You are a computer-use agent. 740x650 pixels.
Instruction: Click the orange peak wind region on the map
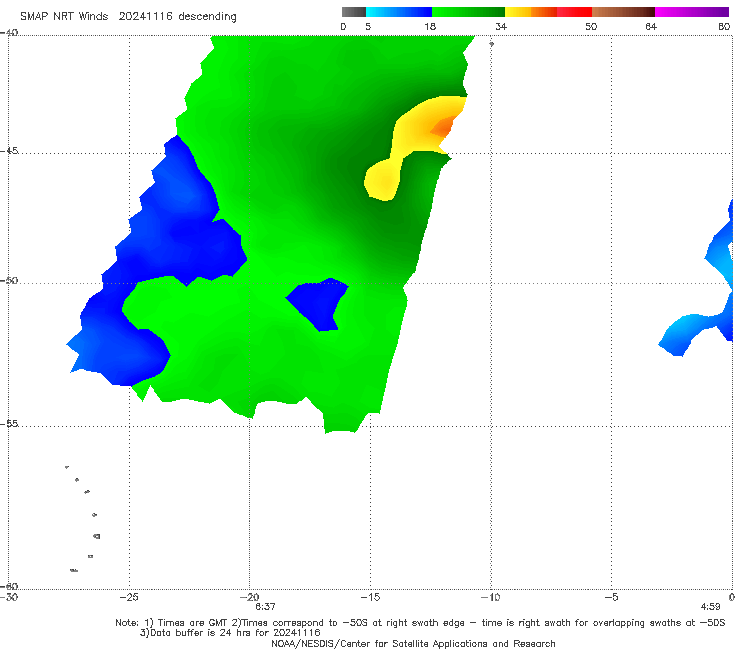443,127
